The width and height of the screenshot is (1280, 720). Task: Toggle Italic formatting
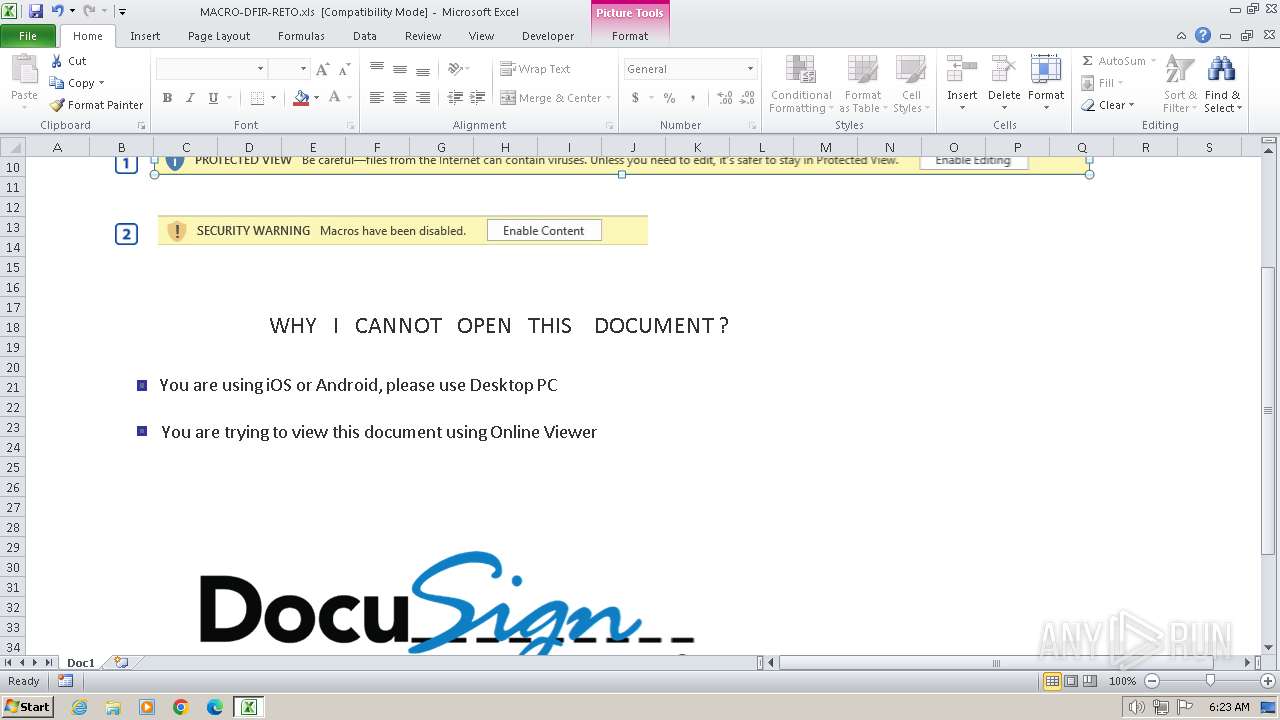[190, 98]
